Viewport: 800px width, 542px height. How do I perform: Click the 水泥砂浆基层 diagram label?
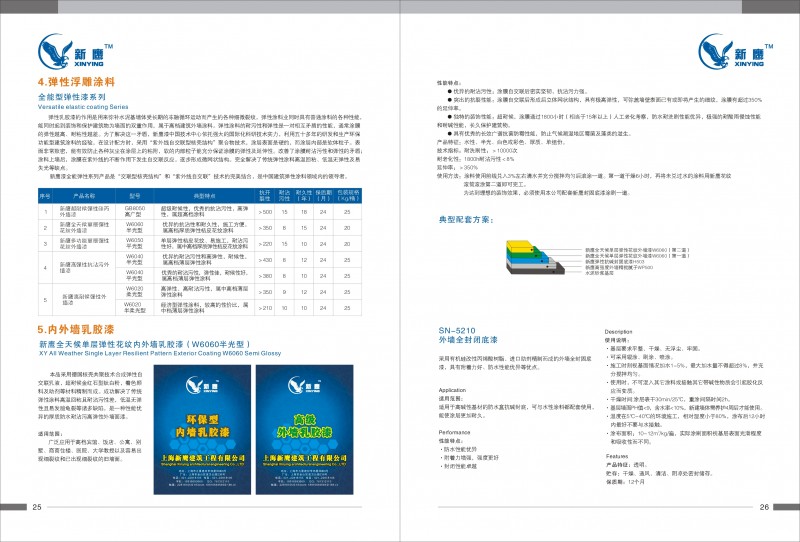[x=599, y=273]
